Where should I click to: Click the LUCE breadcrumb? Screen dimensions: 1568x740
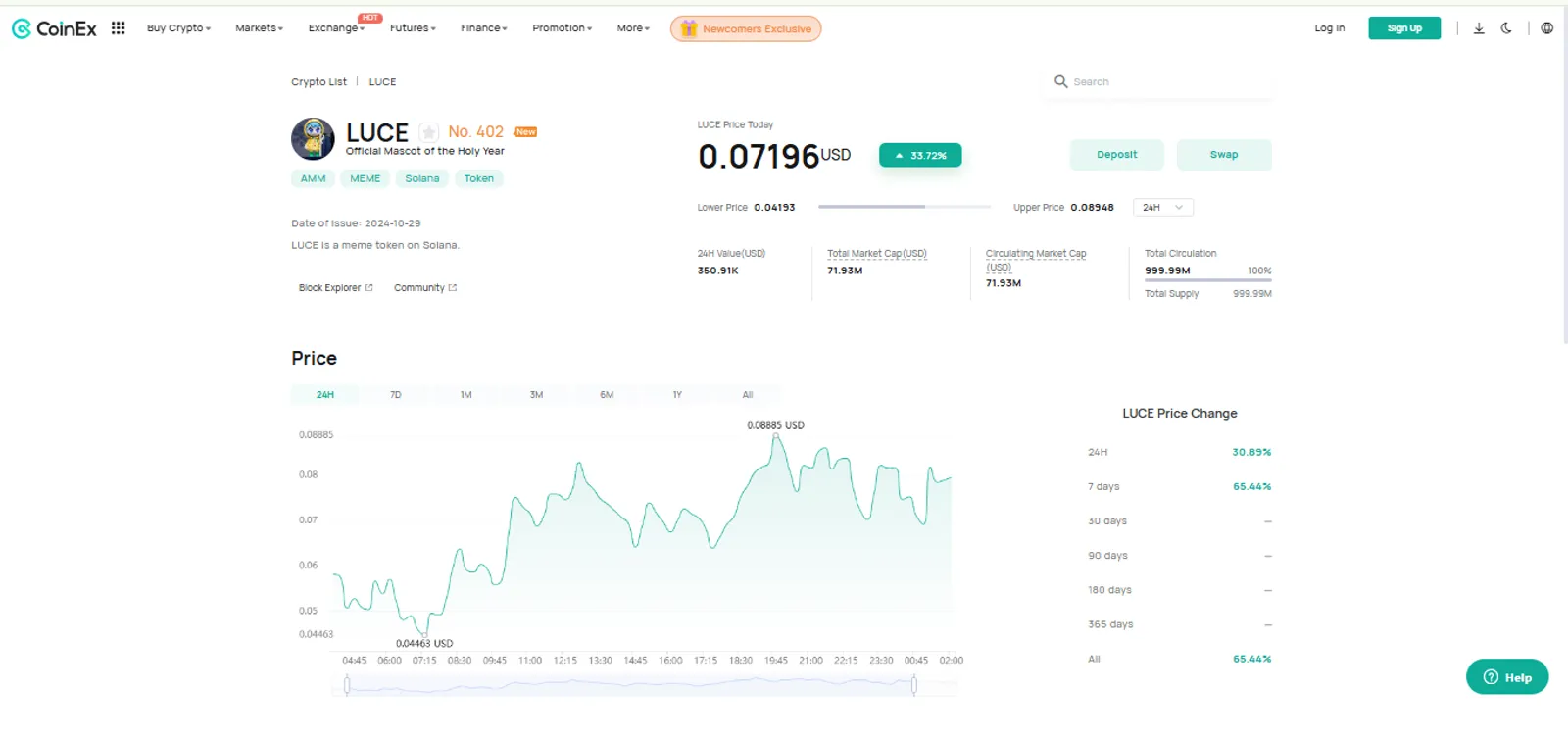(x=382, y=82)
